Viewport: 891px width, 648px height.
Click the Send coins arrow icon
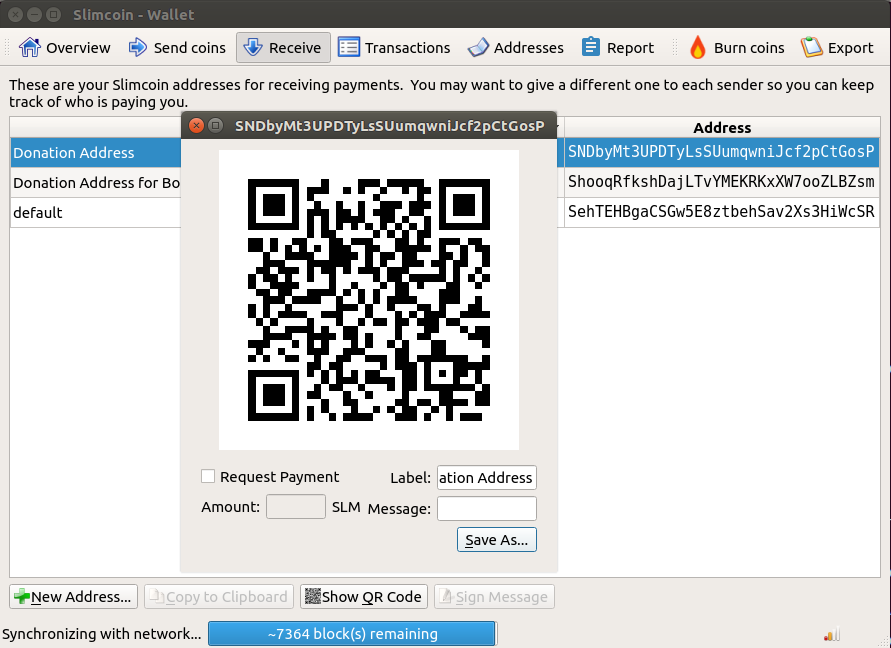pyautogui.click(x=138, y=47)
